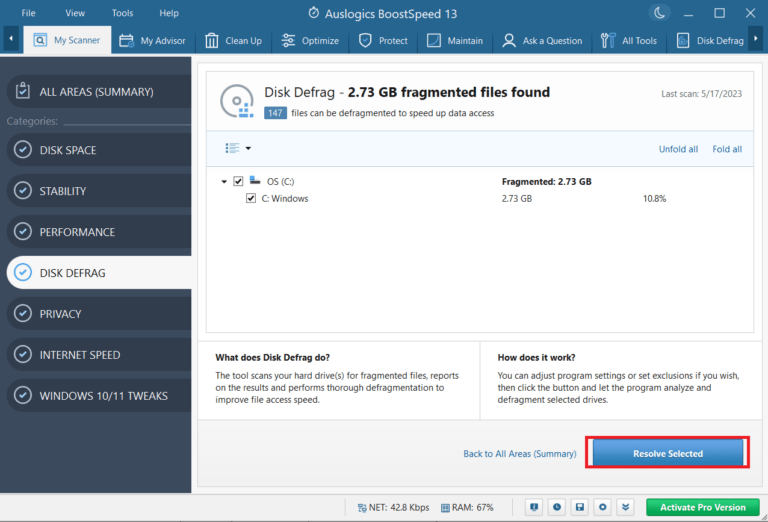Viewport: 768px width, 522px height.
Task: Click Back to All Areas (Summary) link
Action: (519, 454)
